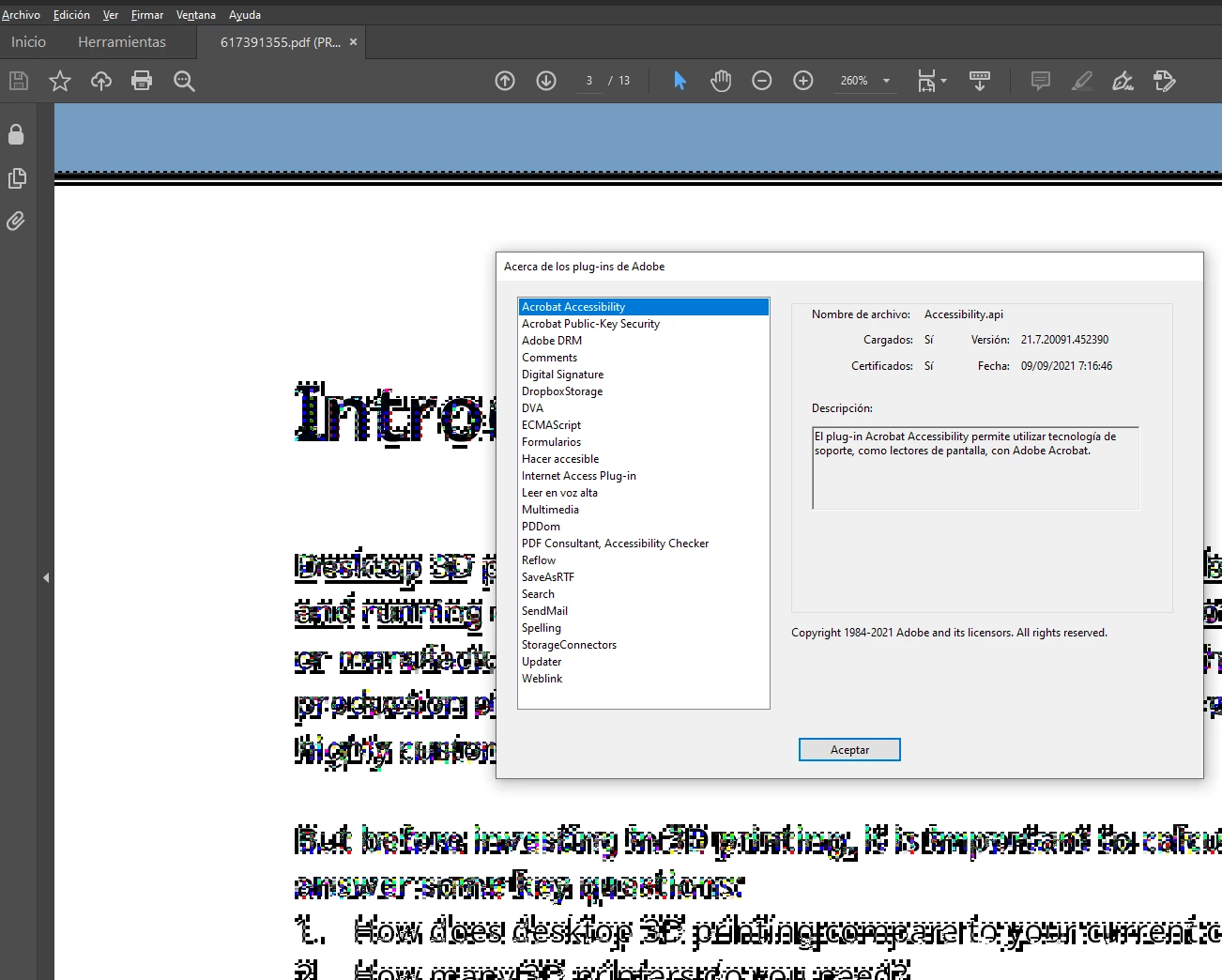Print the document with the printer icon

click(142, 81)
